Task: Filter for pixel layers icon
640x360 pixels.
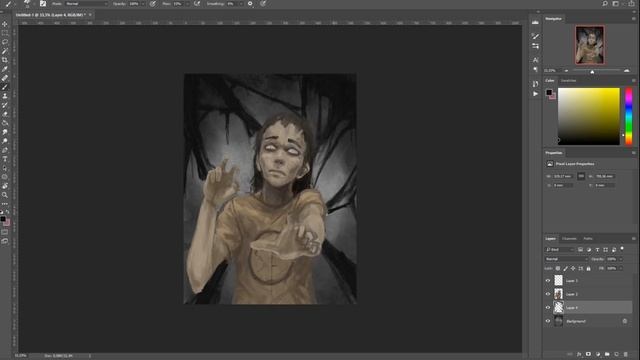Action: [x=580, y=249]
